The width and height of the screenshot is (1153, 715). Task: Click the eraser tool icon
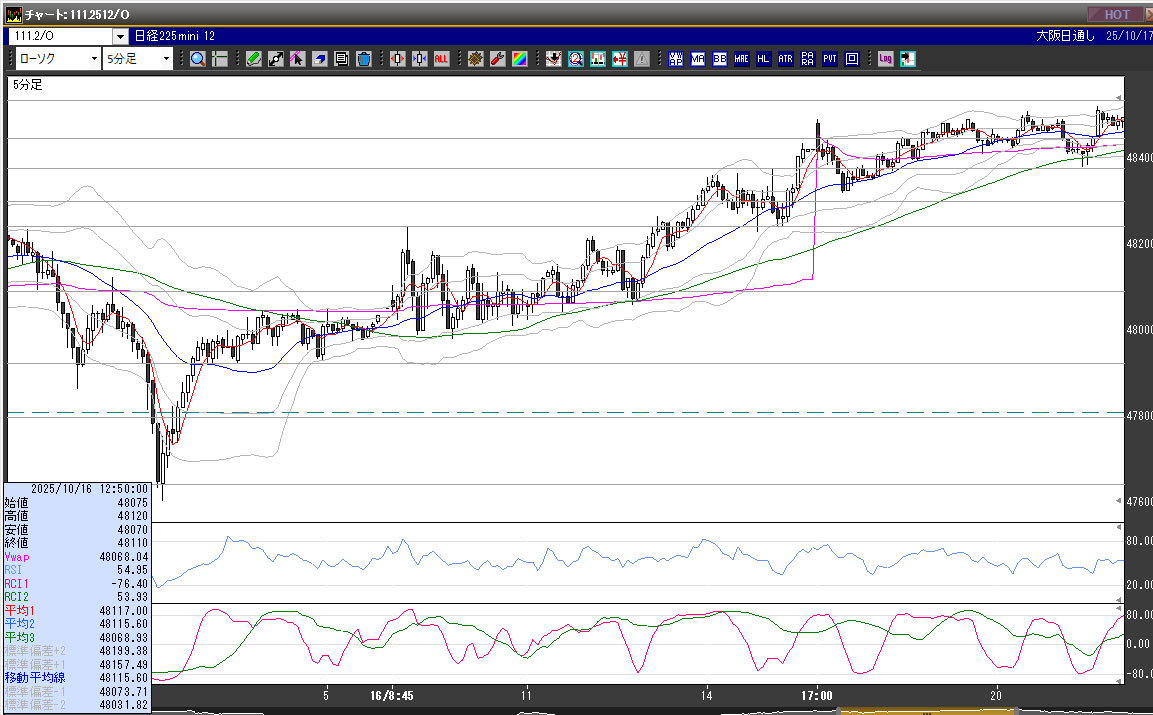pos(320,59)
